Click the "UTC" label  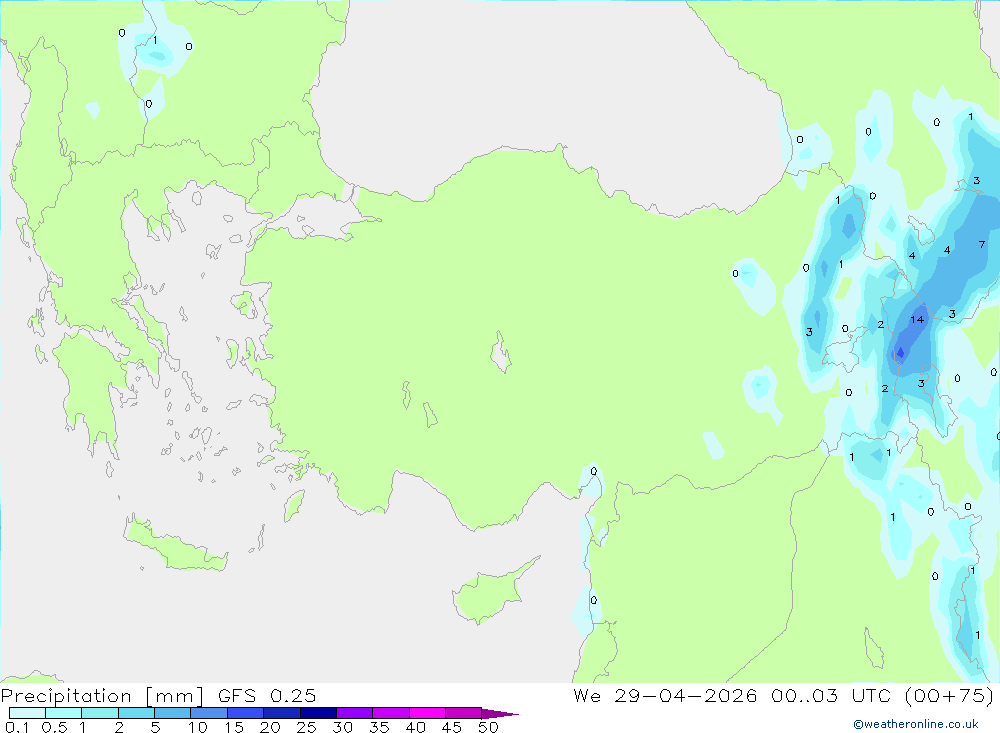click(x=871, y=696)
